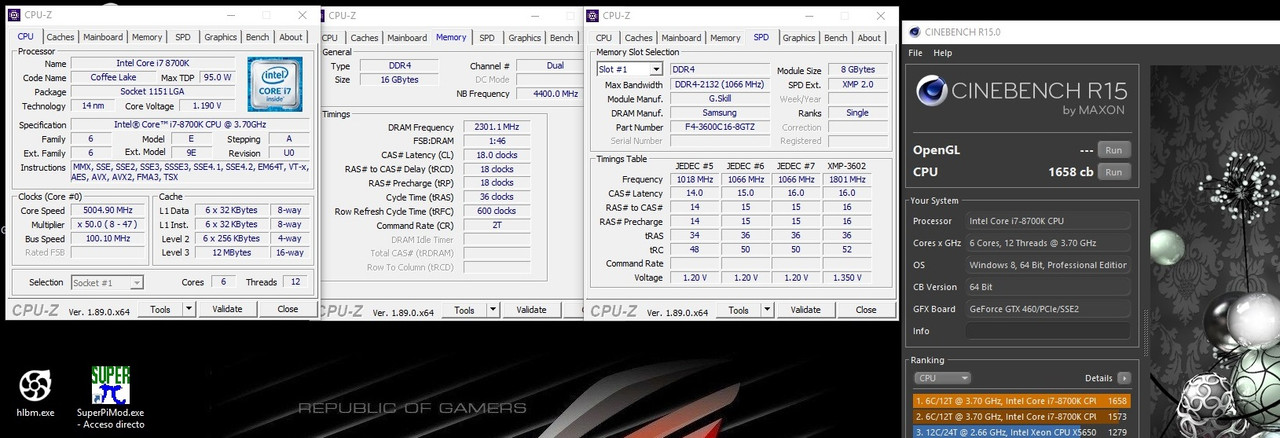
Task: Switch to SPD tab in the Memory window
Action: [487, 38]
